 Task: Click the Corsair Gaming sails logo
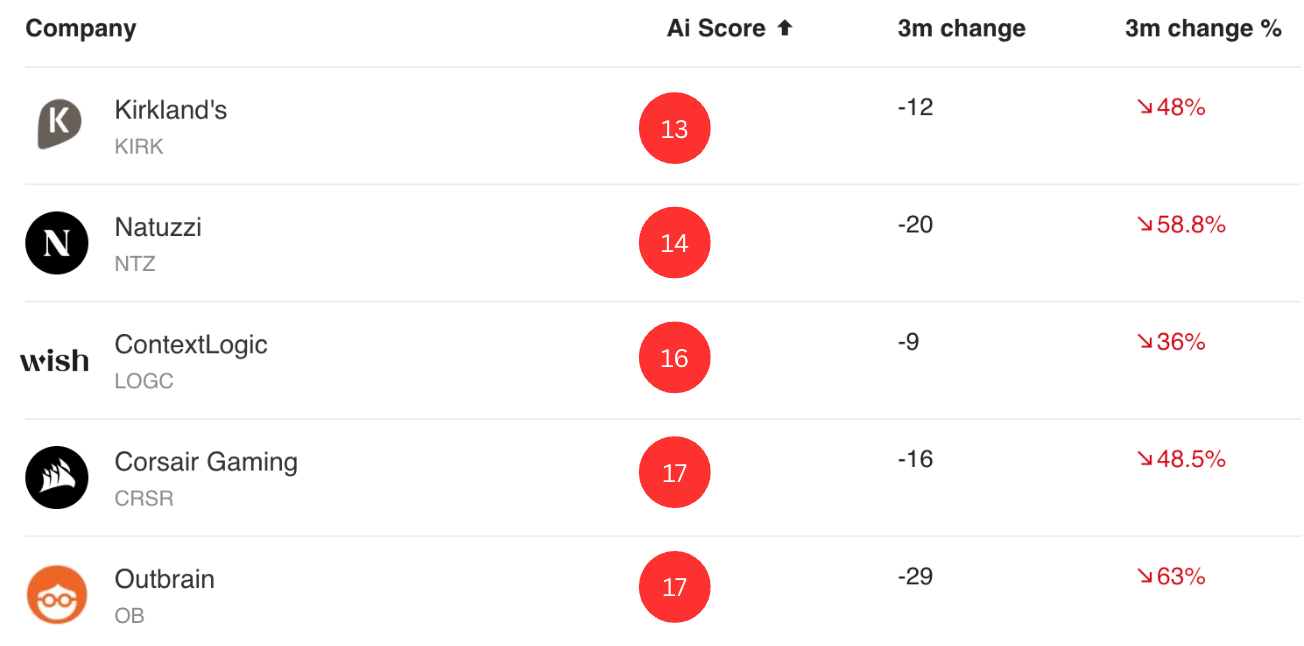57,477
